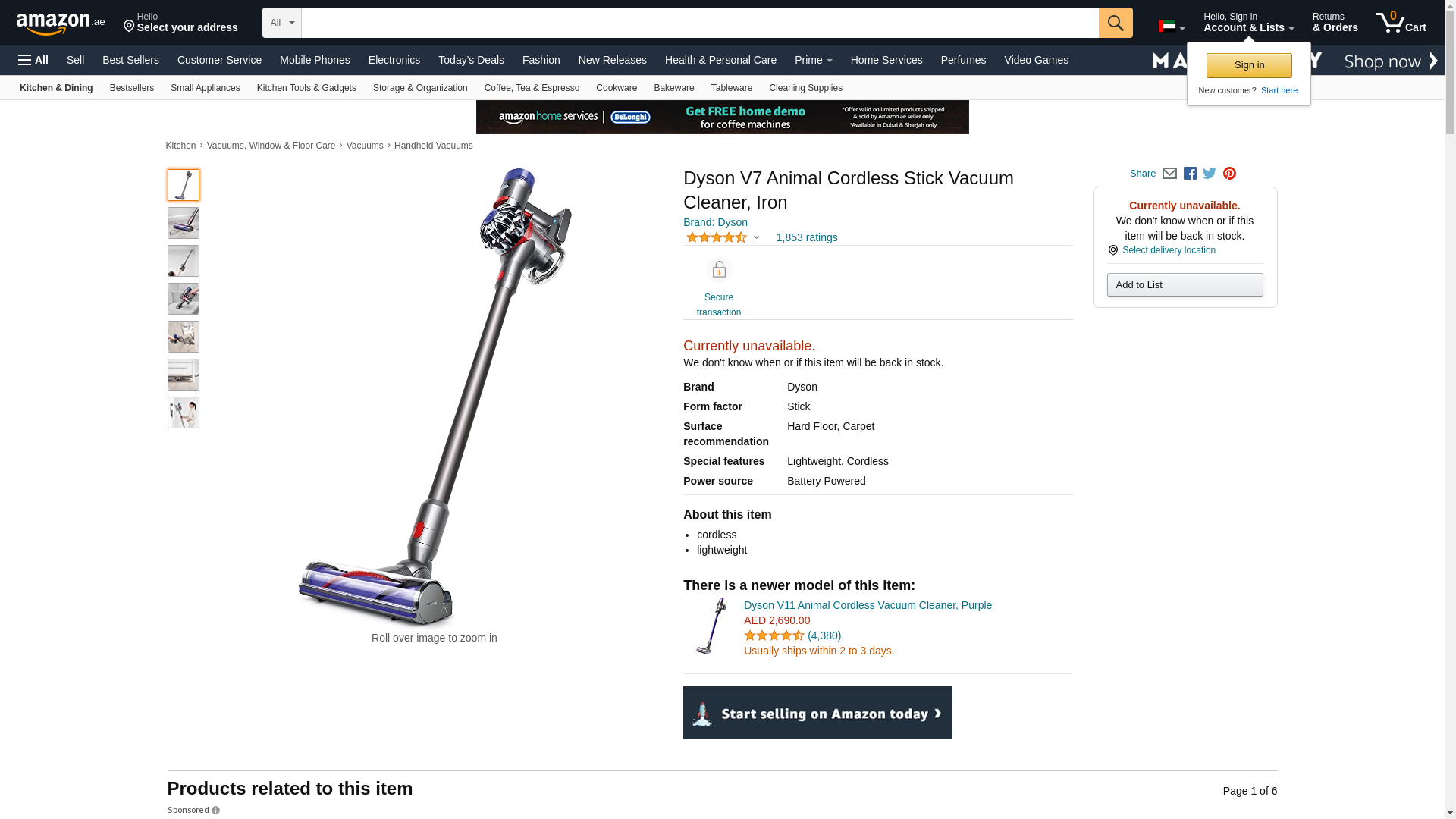
Task: Open Dyson V11 Animal Cordless Vacuum link
Action: pyautogui.click(x=868, y=605)
